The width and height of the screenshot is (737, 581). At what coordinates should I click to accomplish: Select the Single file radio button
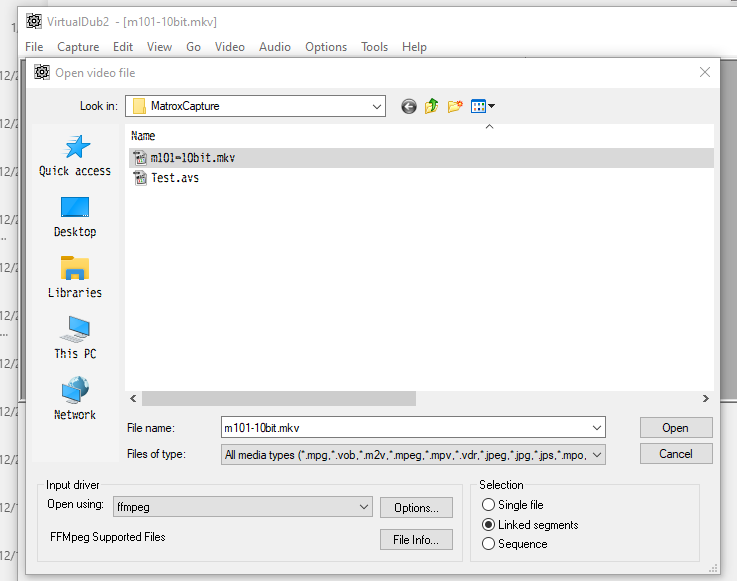tap(488, 505)
